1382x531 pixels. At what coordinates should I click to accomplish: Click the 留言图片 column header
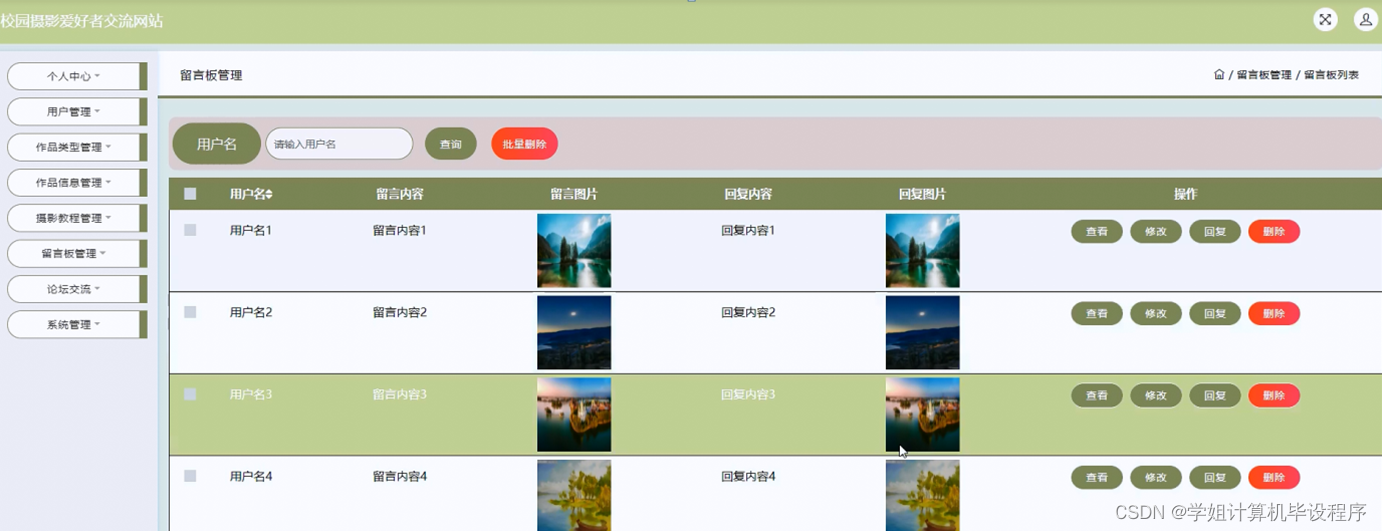(574, 194)
